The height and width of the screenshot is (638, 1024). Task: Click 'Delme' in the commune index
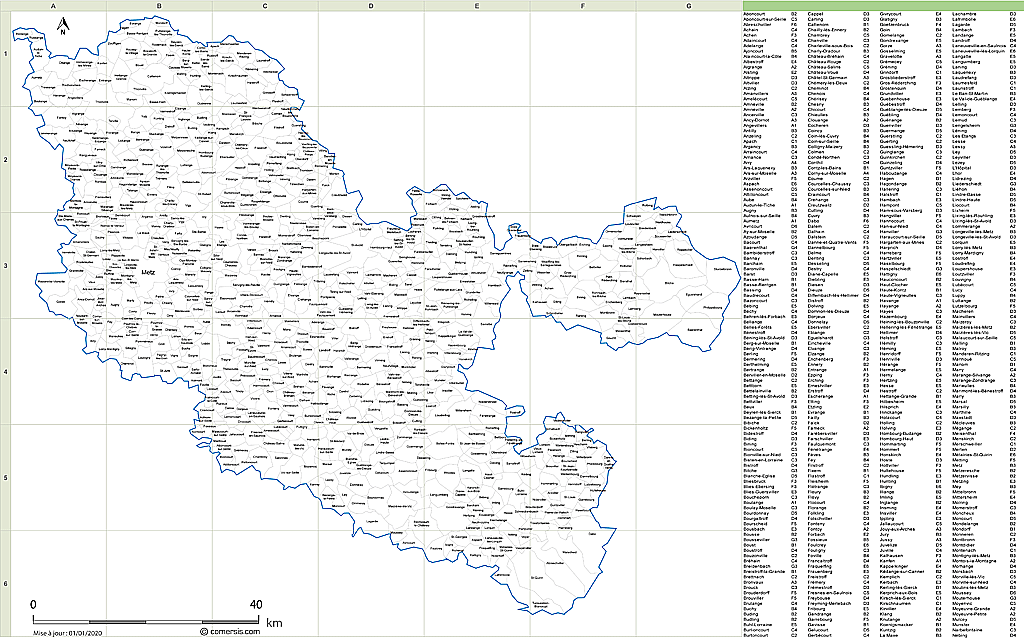[815, 253]
